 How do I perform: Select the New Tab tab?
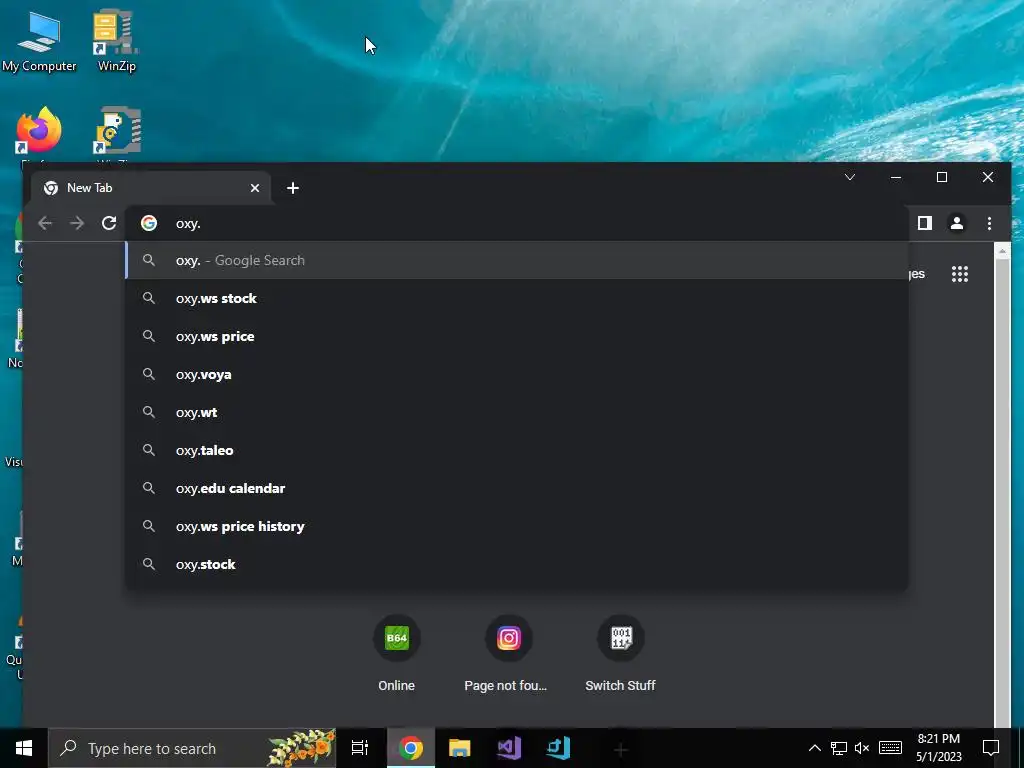tap(150, 188)
